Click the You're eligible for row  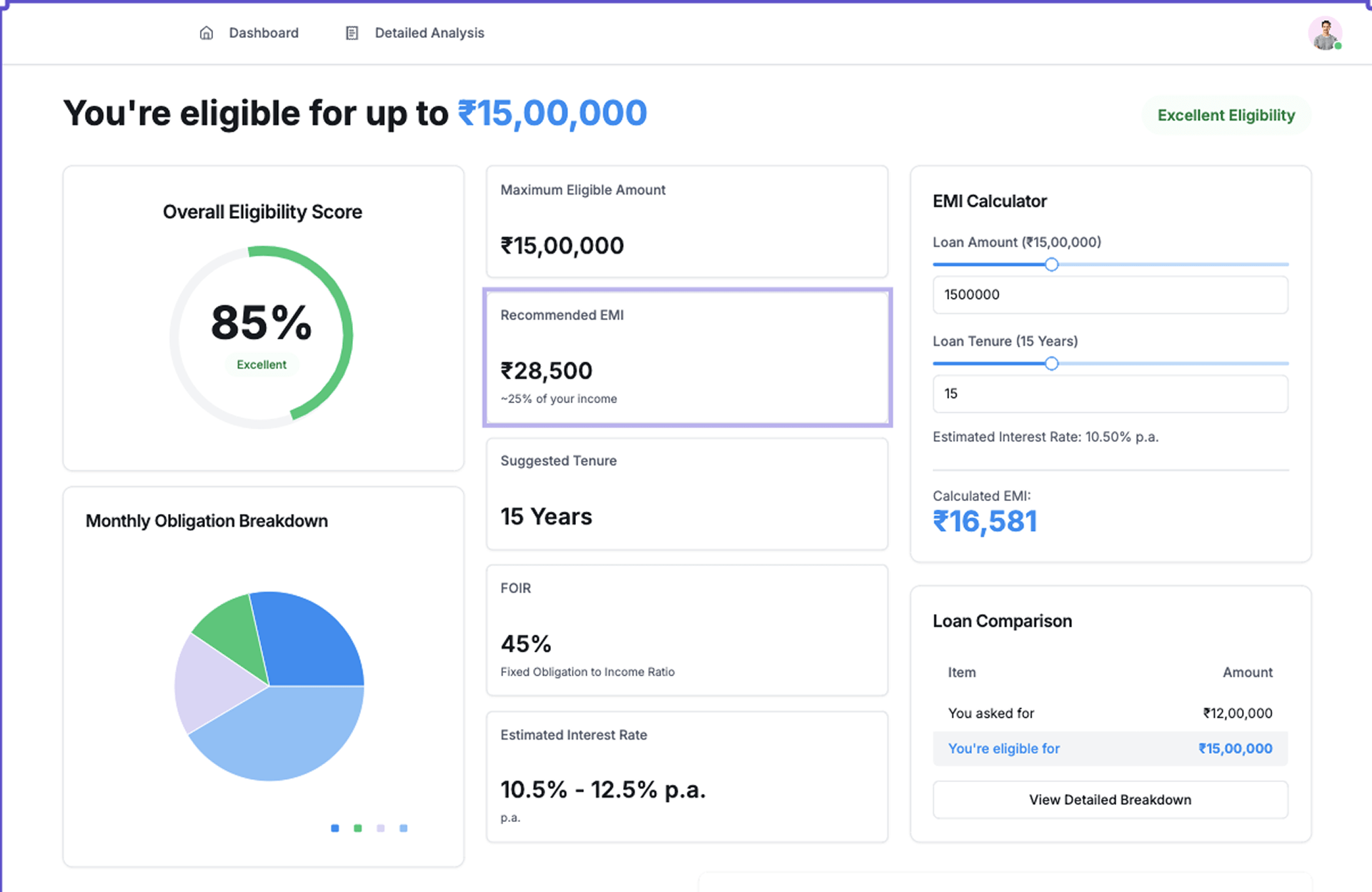[1110, 748]
